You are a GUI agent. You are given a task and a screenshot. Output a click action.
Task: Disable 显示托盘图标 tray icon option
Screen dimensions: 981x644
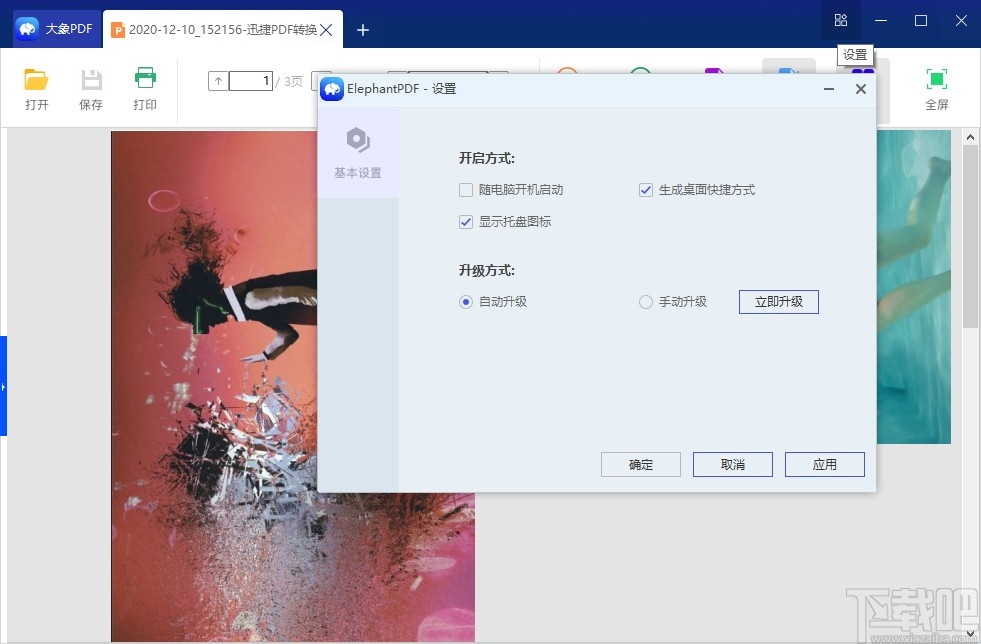(466, 221)
